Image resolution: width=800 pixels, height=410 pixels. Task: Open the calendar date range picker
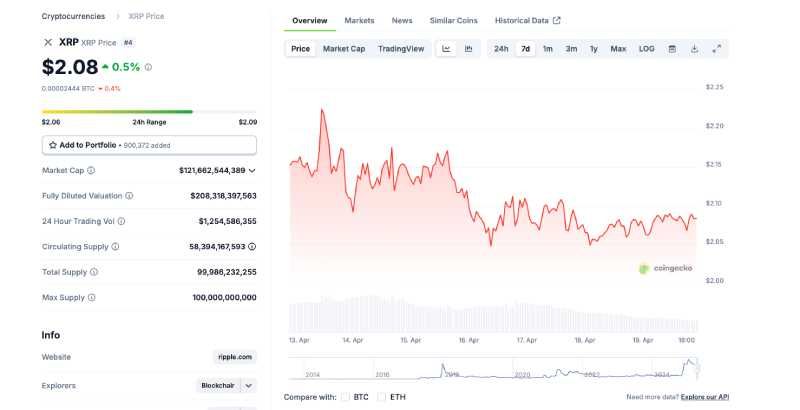tap(672, 49)
